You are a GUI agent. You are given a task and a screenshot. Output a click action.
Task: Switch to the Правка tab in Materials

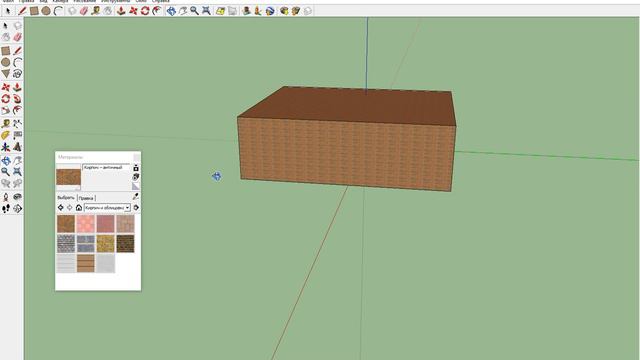click(x=86, y=198)
